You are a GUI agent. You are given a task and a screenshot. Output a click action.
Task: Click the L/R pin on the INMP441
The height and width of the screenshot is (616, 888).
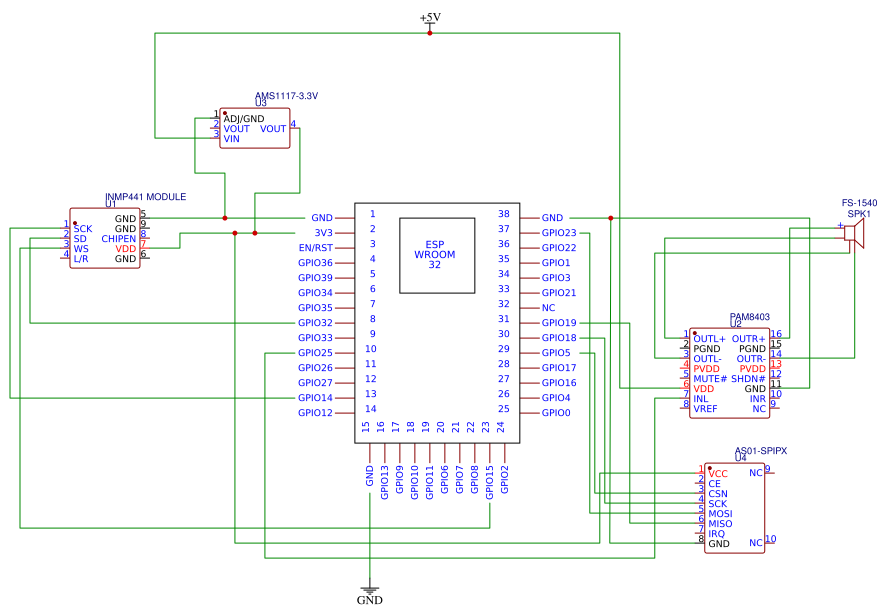click(x=81, y=259)
